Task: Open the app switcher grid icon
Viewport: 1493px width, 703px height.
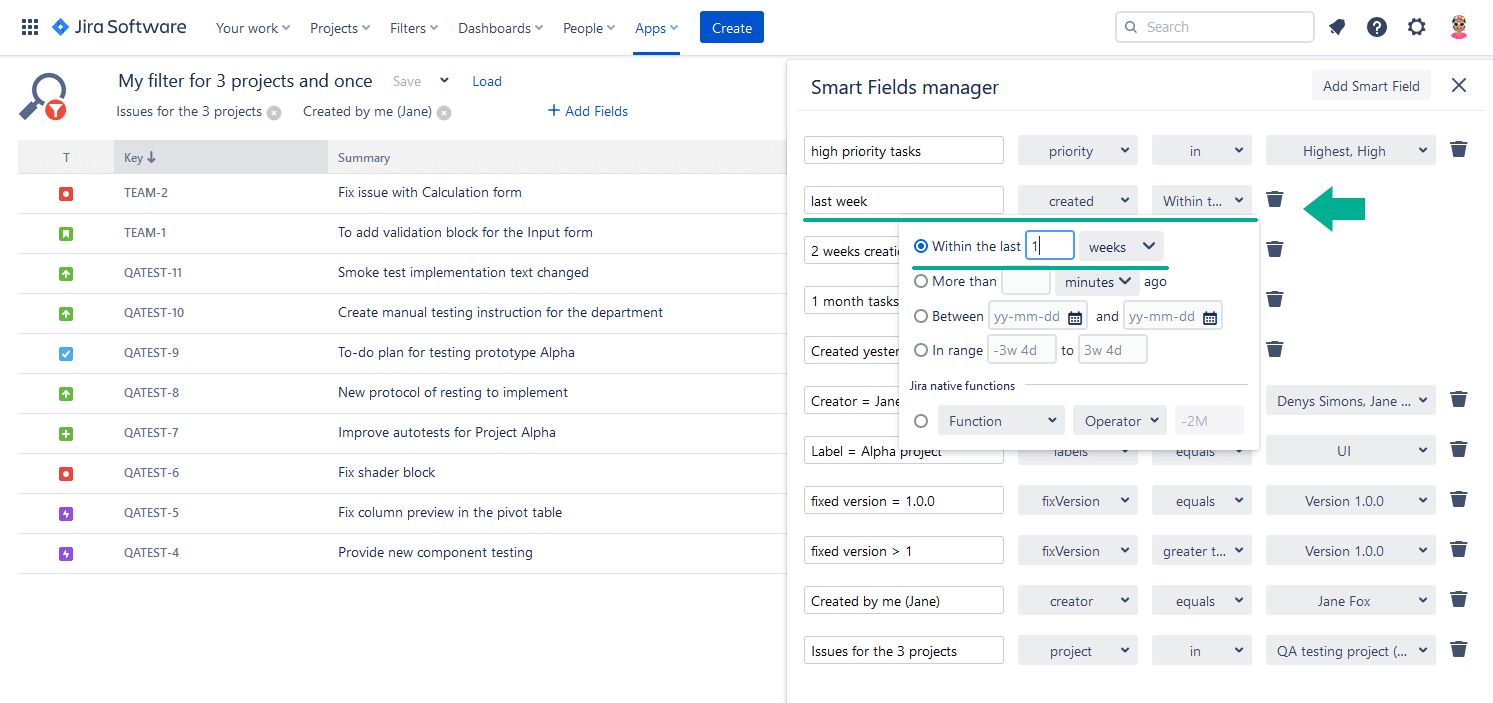Action: tap(29, 25)
